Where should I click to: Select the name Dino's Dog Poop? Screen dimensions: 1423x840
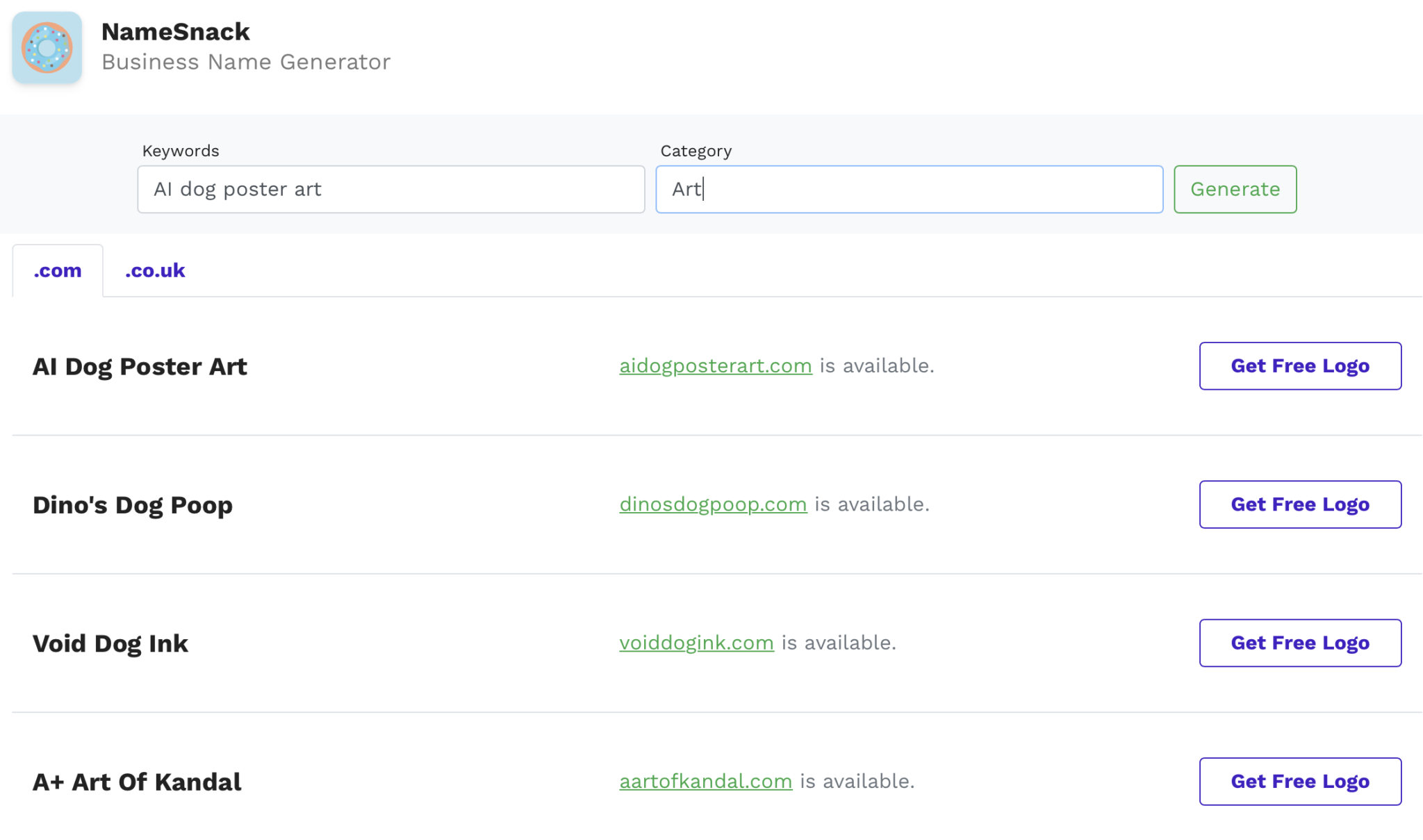point(132,505)
